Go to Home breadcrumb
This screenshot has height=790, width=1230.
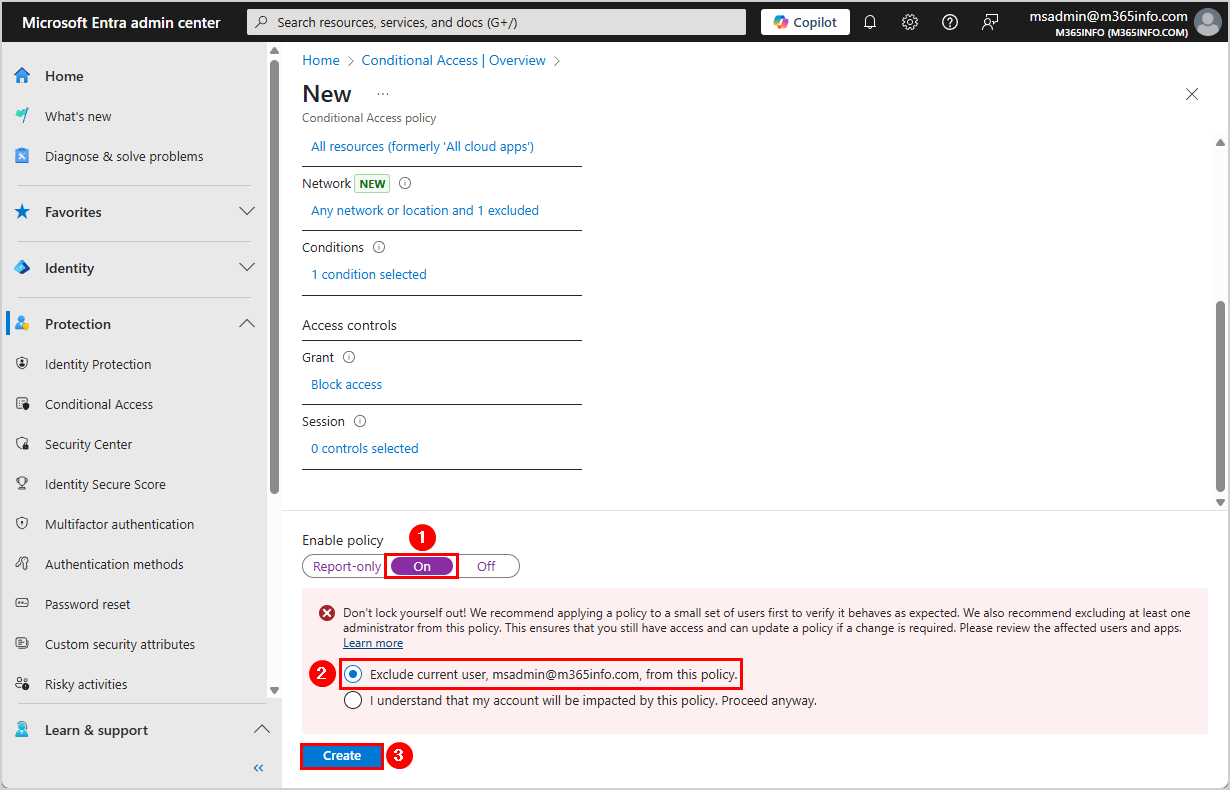(x=321, y=60)
